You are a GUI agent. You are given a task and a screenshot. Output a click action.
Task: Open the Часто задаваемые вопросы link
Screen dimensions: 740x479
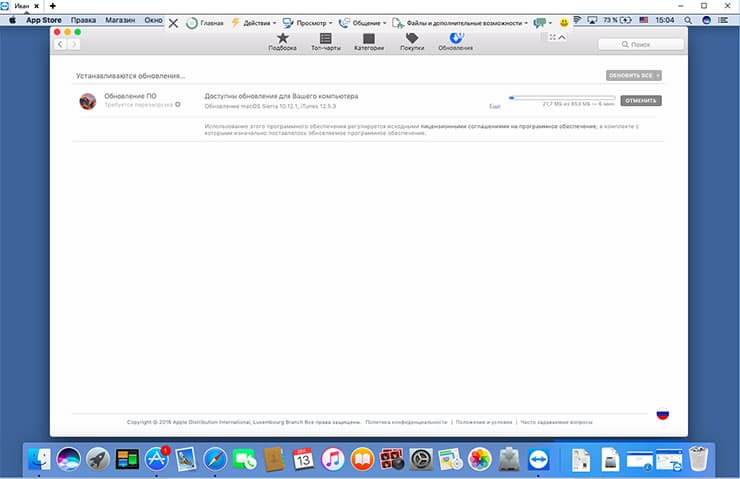point(556,422)
